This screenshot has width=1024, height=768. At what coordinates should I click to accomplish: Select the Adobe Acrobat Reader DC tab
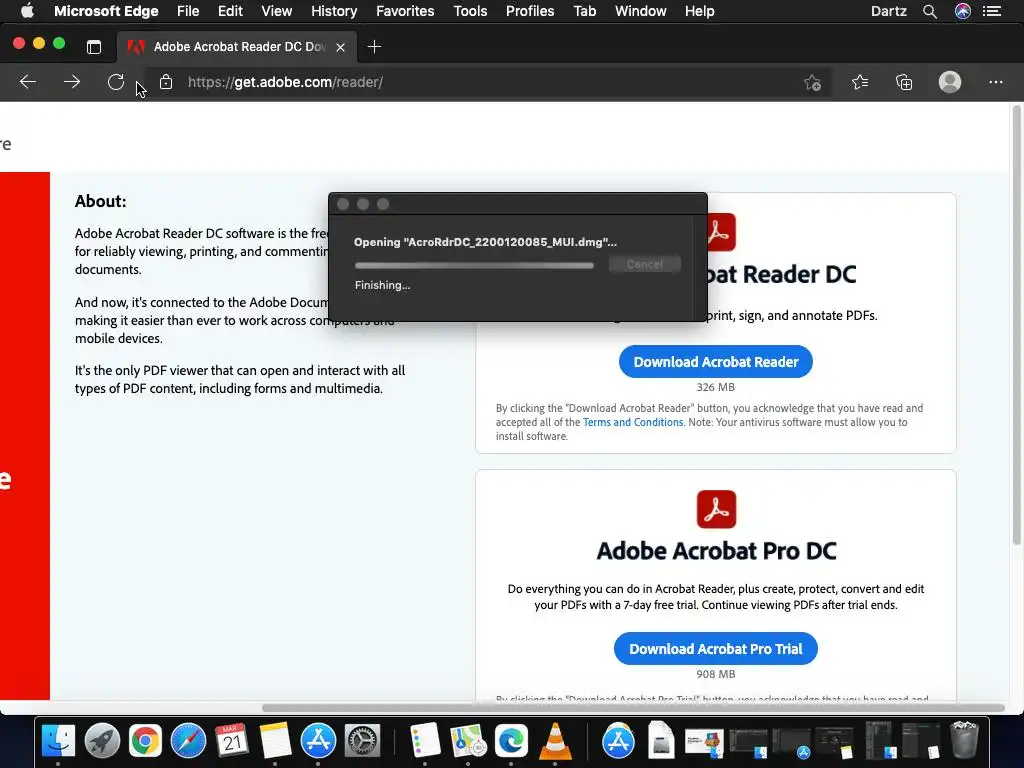(237, 47)
